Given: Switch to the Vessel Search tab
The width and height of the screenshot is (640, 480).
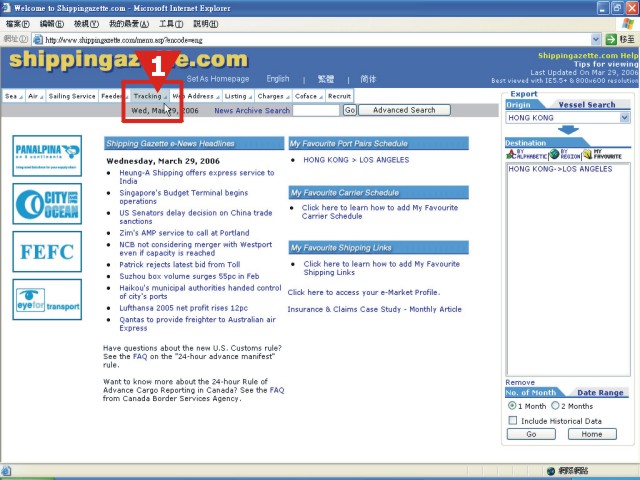Looking at the screenshot, I should (587, 105).
